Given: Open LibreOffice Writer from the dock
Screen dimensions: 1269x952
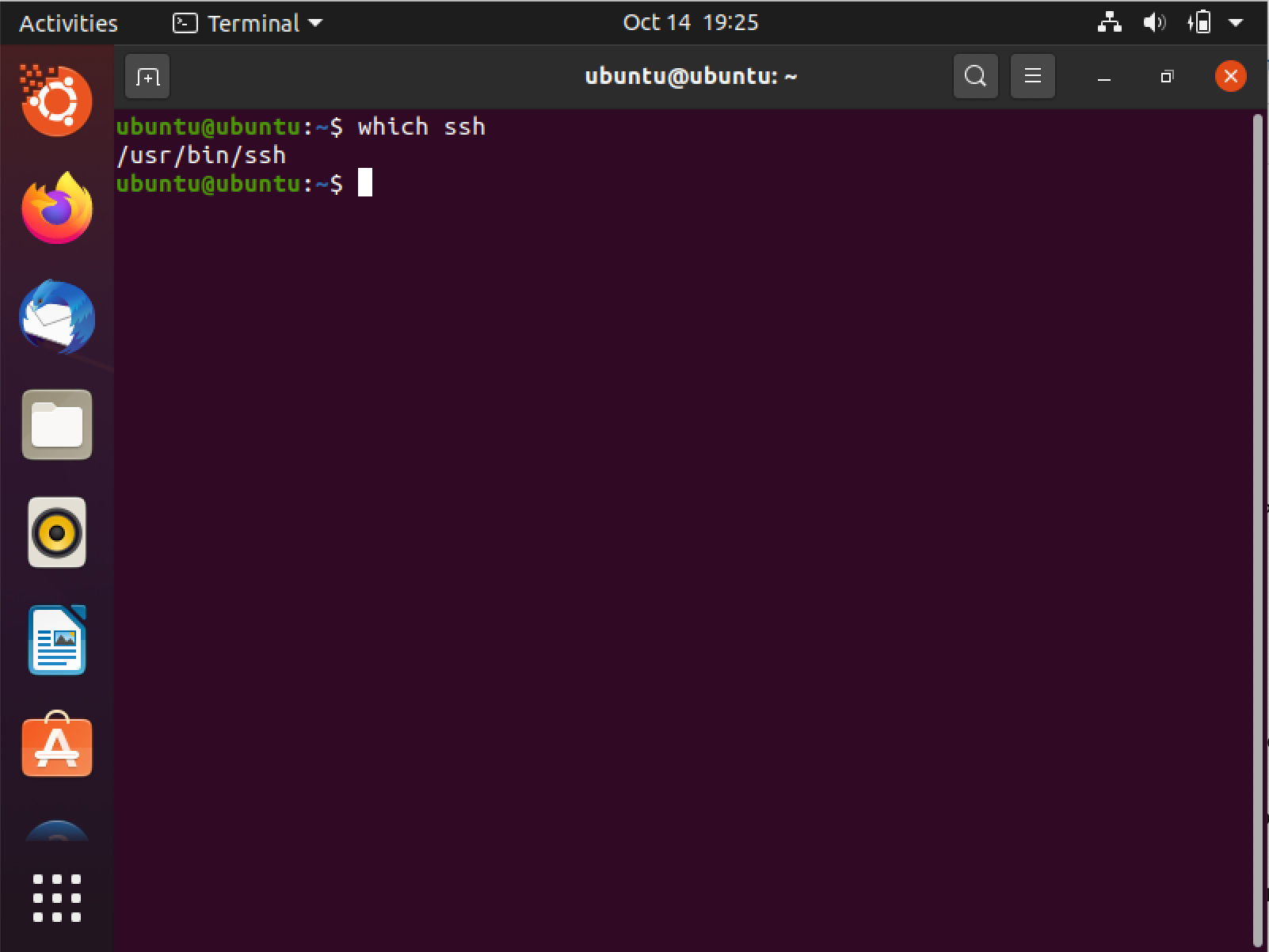Looking at the screenshot, I should point(57,640).
